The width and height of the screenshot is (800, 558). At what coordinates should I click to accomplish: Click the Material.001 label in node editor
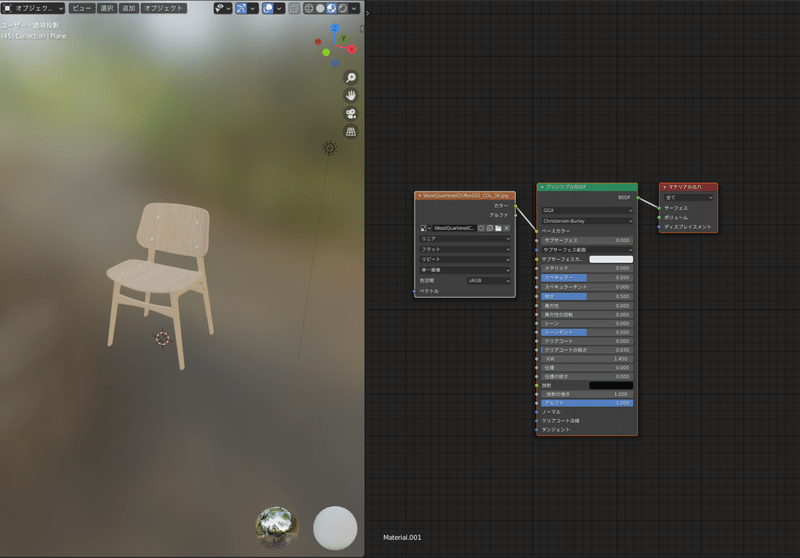point(402,537)
